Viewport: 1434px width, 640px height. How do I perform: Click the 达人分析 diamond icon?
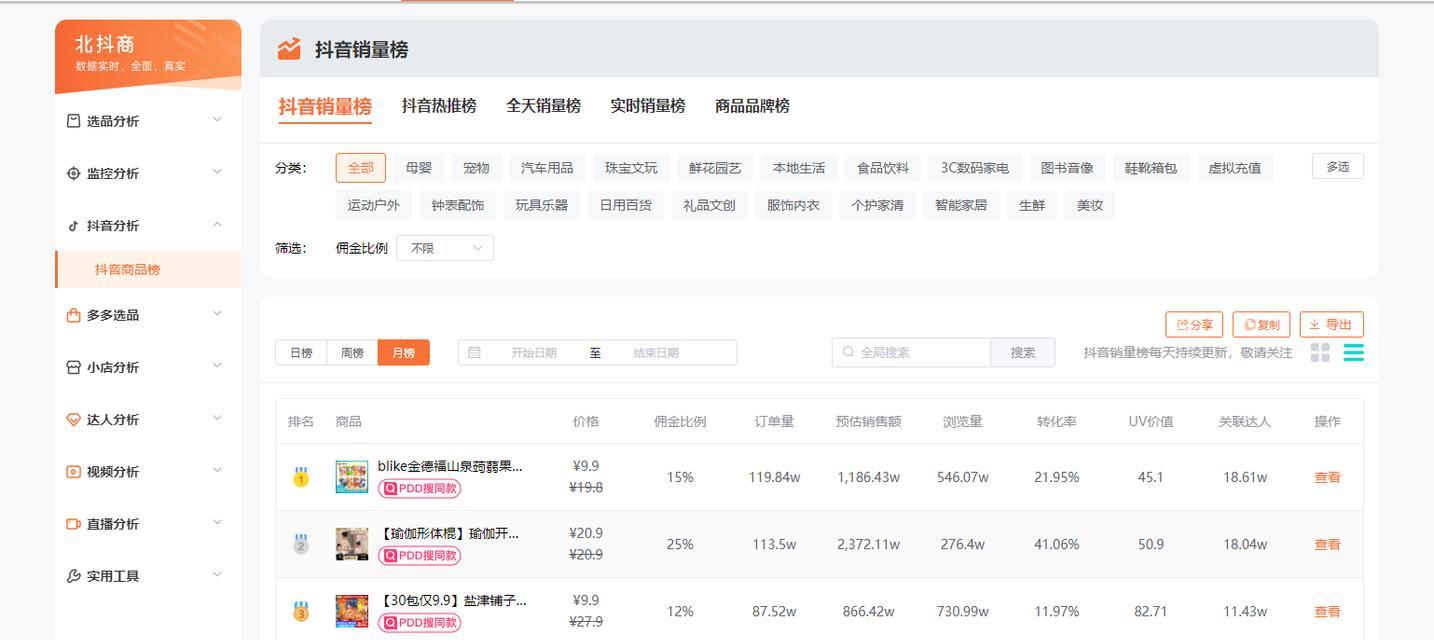point(73,420)
